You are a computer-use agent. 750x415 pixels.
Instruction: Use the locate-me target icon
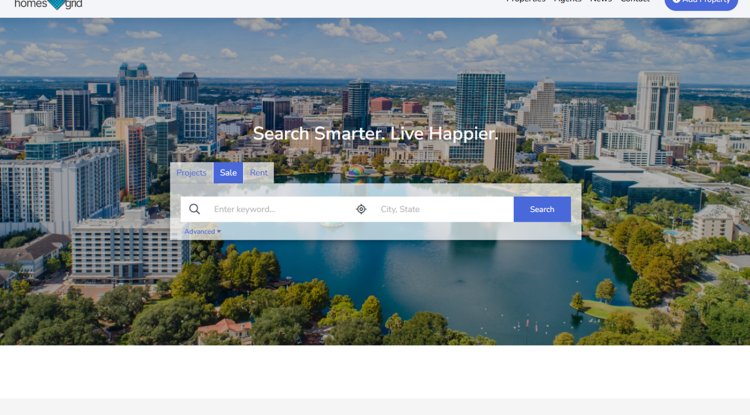(x=361, y=209)
